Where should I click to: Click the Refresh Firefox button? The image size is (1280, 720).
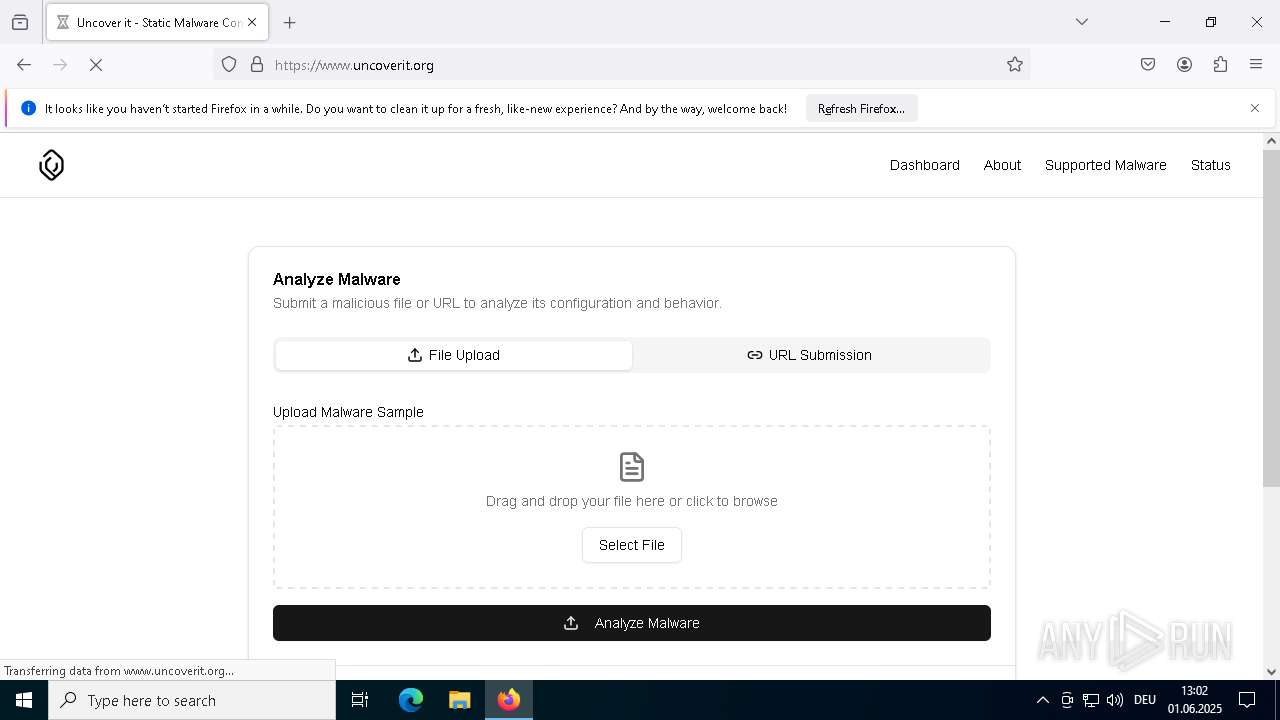pyautogui.click(x=861, y=108)
